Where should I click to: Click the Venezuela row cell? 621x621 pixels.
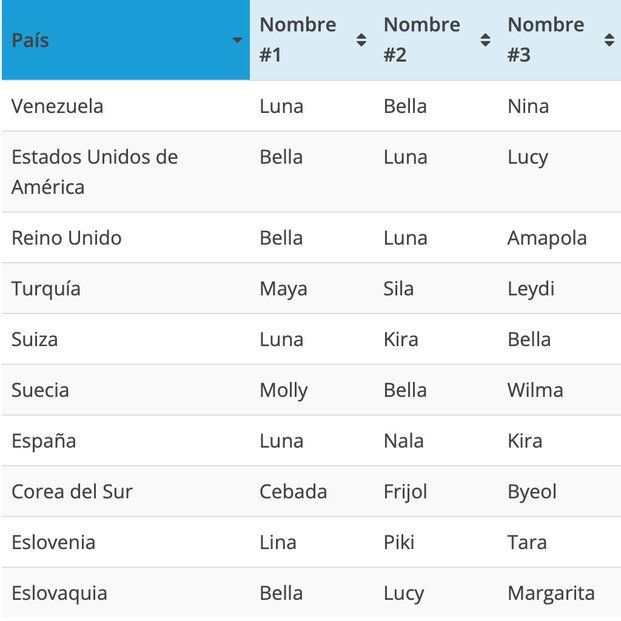[x=57, y=106]
